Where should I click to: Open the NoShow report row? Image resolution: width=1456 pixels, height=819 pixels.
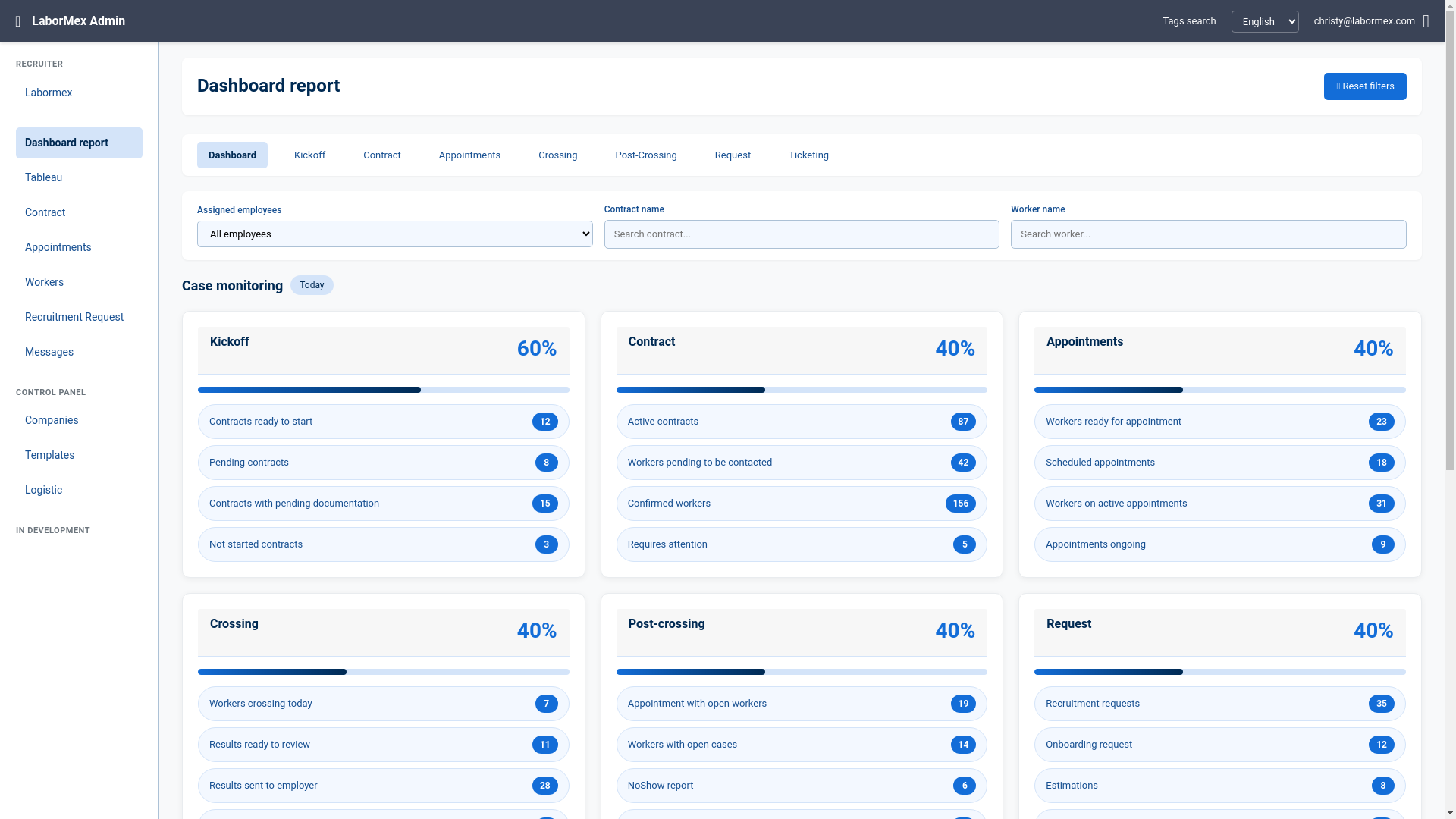pos(802,786)
